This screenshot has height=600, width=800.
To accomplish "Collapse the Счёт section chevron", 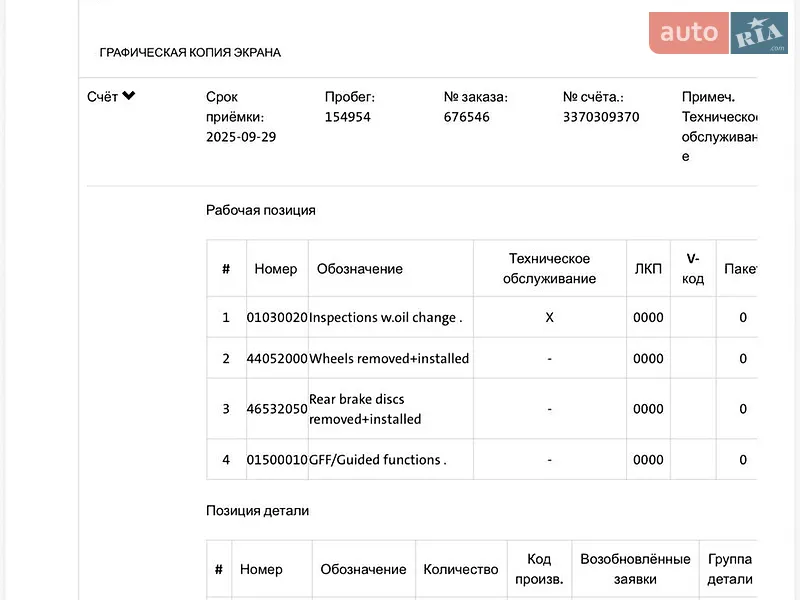I will (129, 96).
